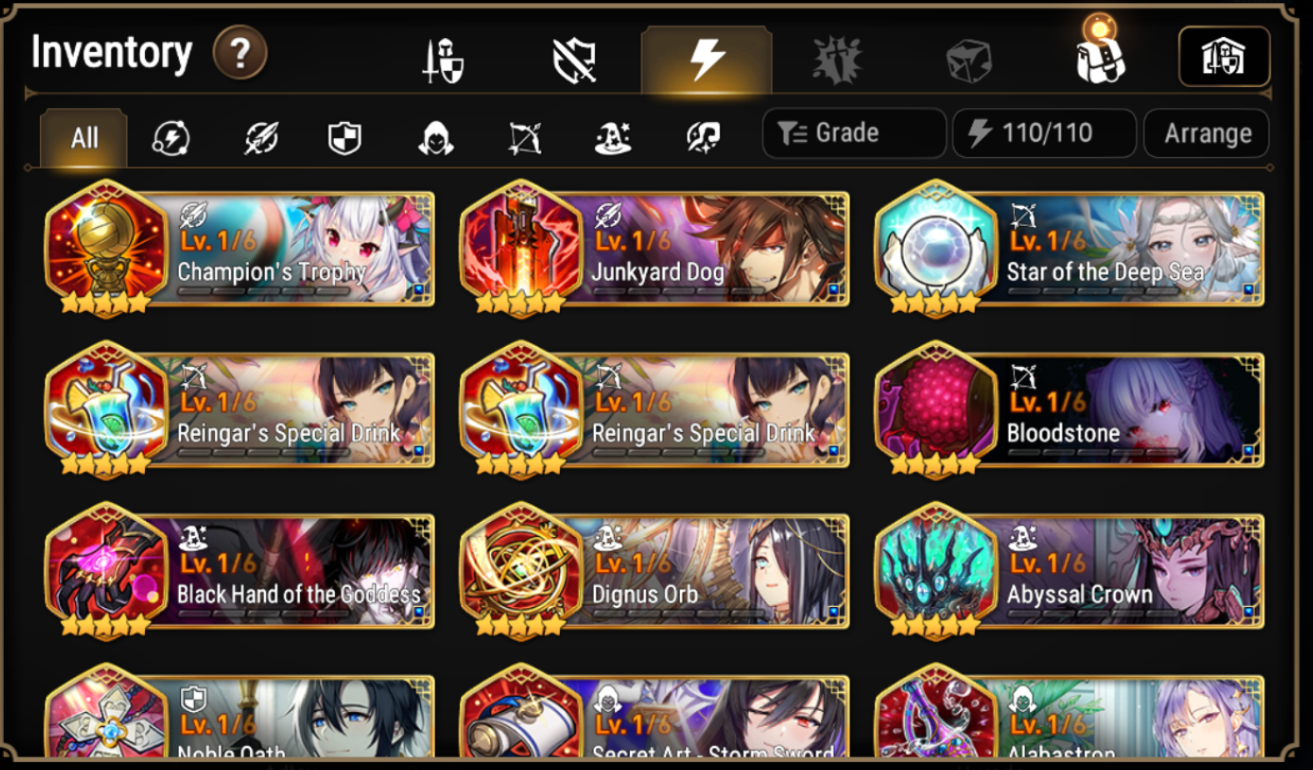This screenshot has height=770, width=1313.
Task: Select the Junkyard Dog artifact
Action: [655, 248]
